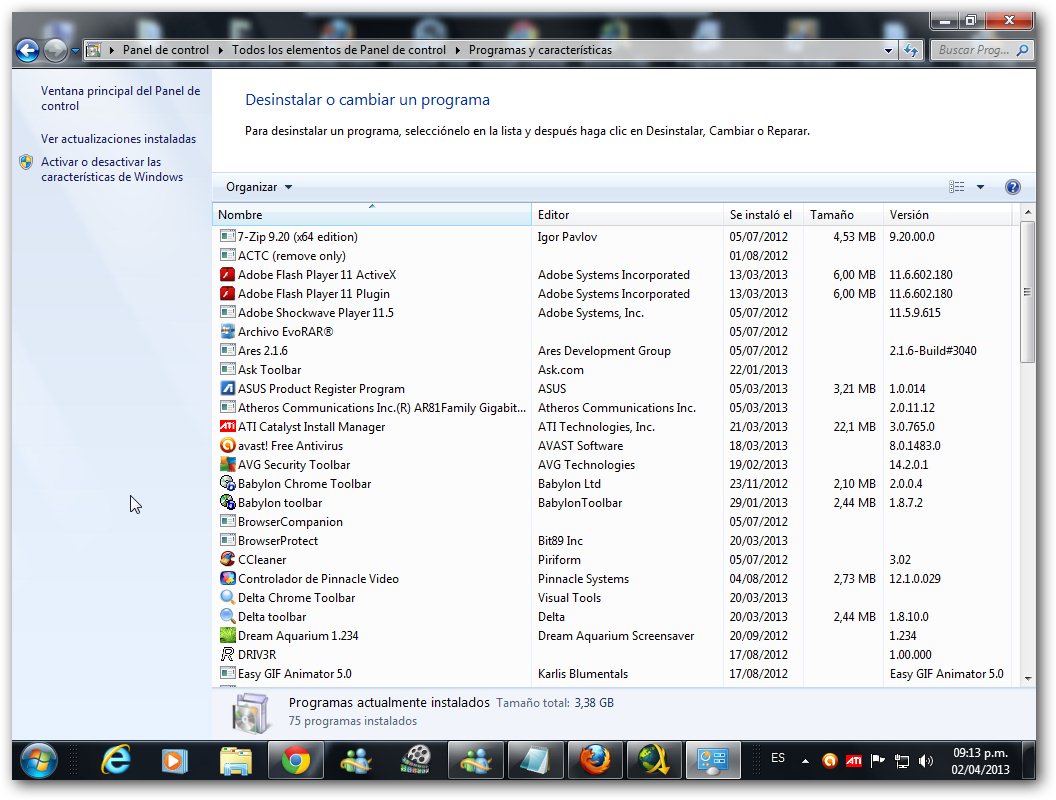Select the avast! Free Antivirus icon
The image size is (1056, 800).
pos(228,445)
